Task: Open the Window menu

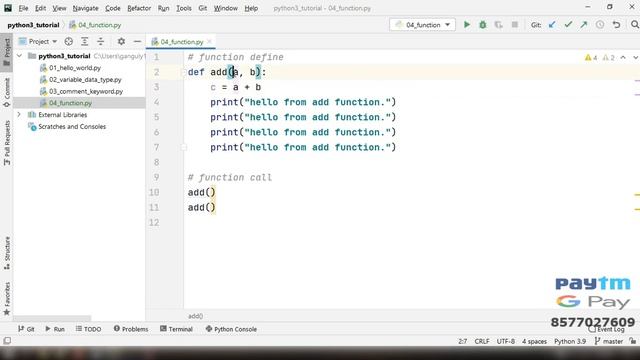Action: tap(226, 8)
